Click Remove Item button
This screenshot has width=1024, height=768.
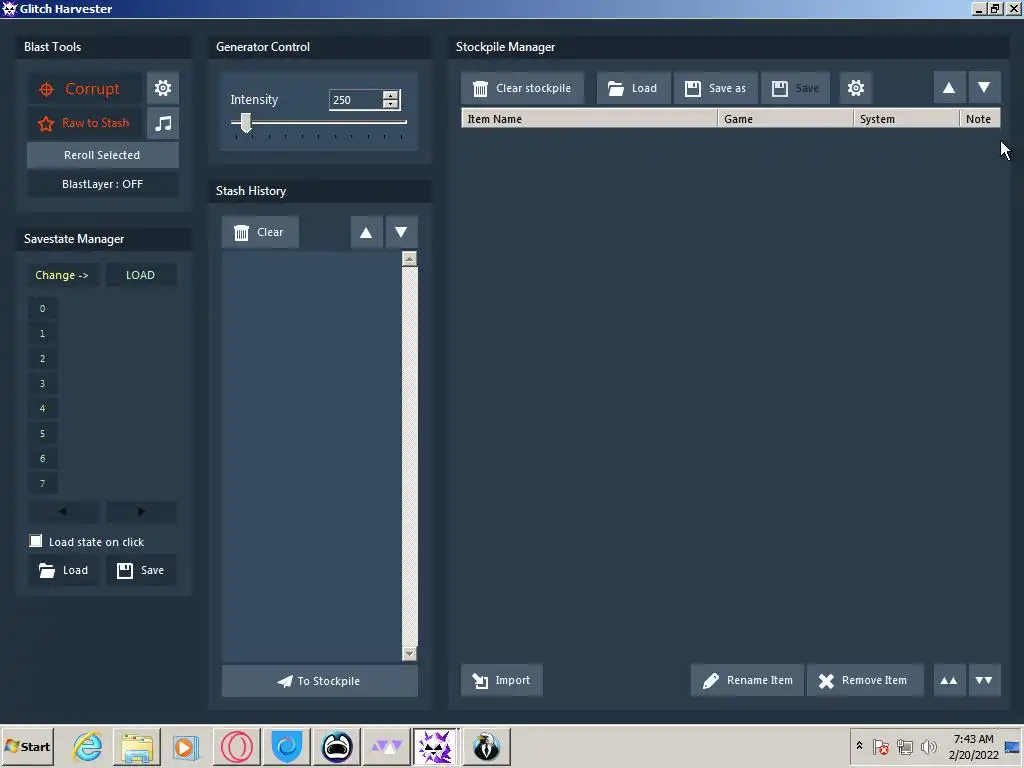[x=865, y=680]
